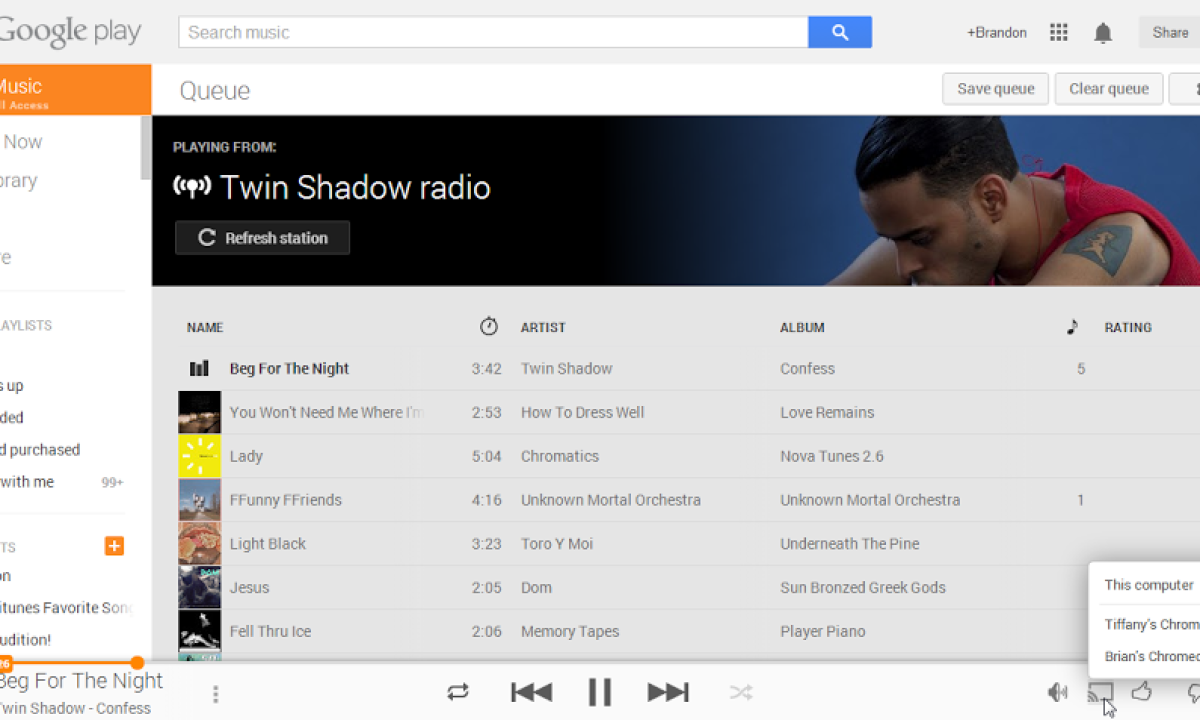This screenshot has height=720, width=1200.
Task: Click the Confess album link
Action: (807, 368)
